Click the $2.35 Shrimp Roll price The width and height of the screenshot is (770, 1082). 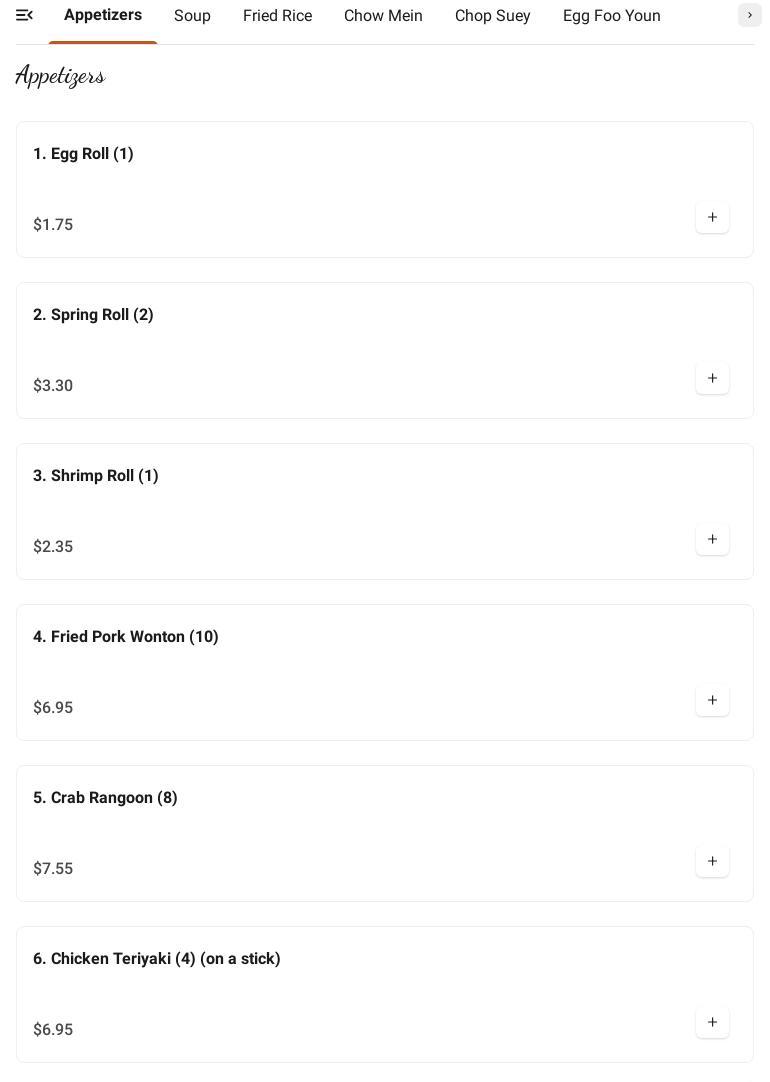pos(53,547)
